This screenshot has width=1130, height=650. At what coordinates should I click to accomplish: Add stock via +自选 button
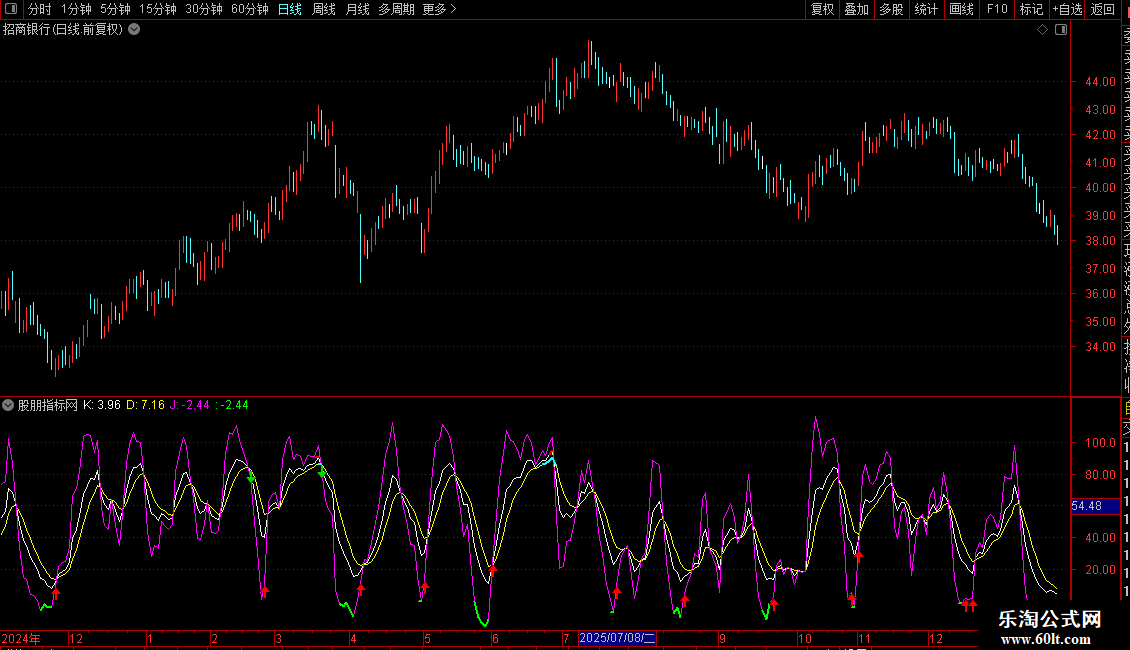tap(1066, 9)
